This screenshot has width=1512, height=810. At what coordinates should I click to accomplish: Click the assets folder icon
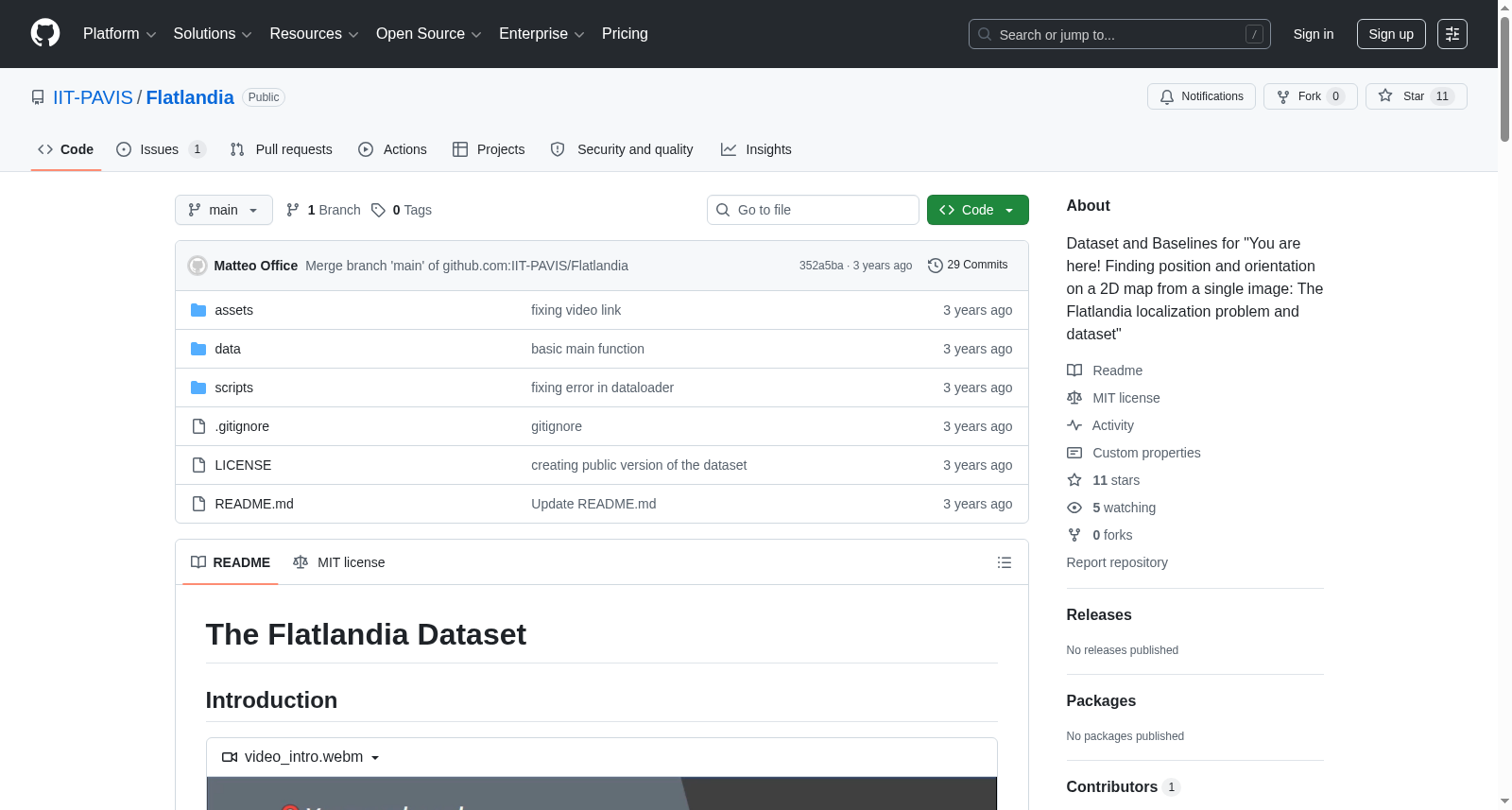198,310
